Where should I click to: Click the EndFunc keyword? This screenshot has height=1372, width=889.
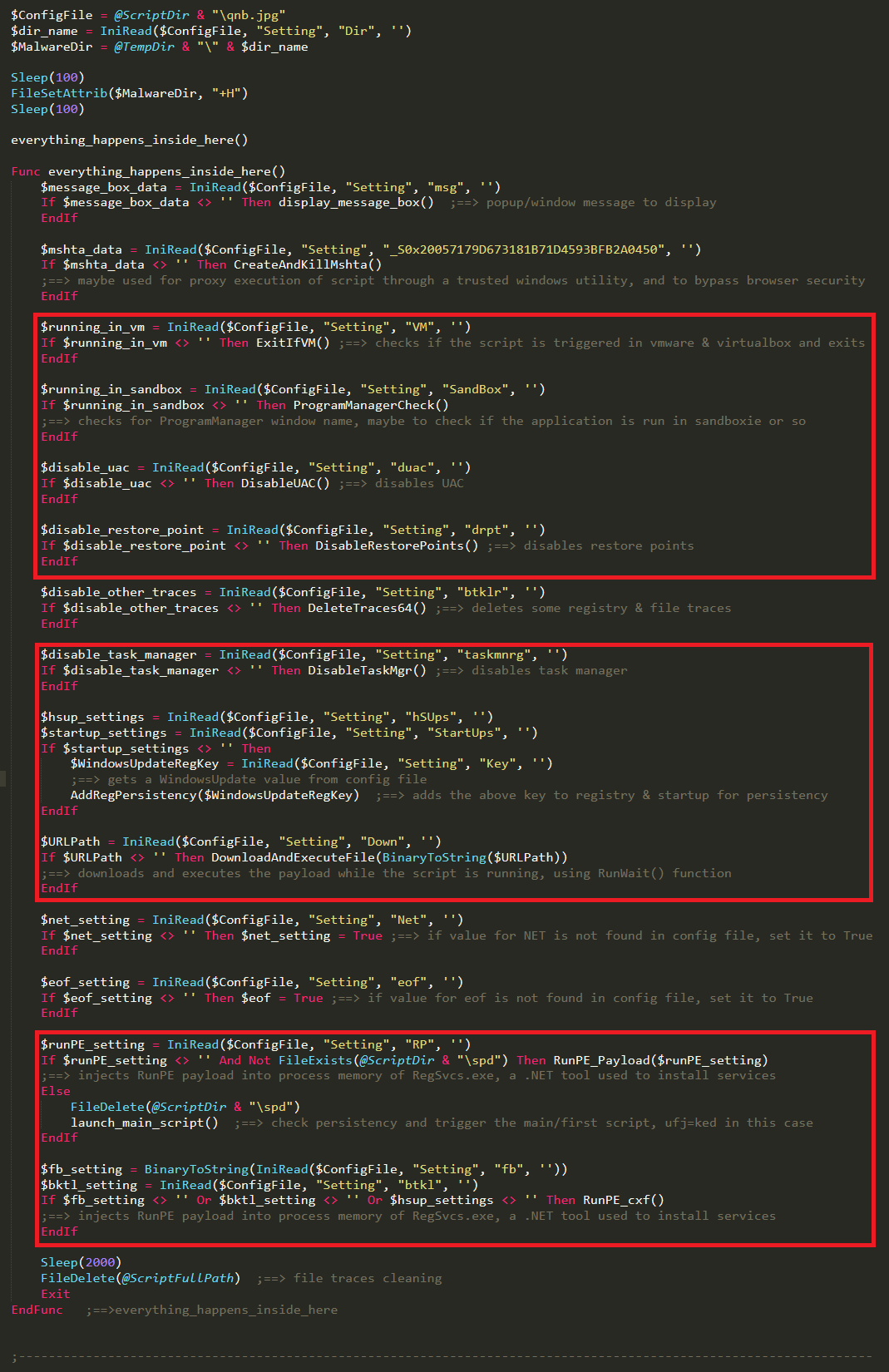37,1310
